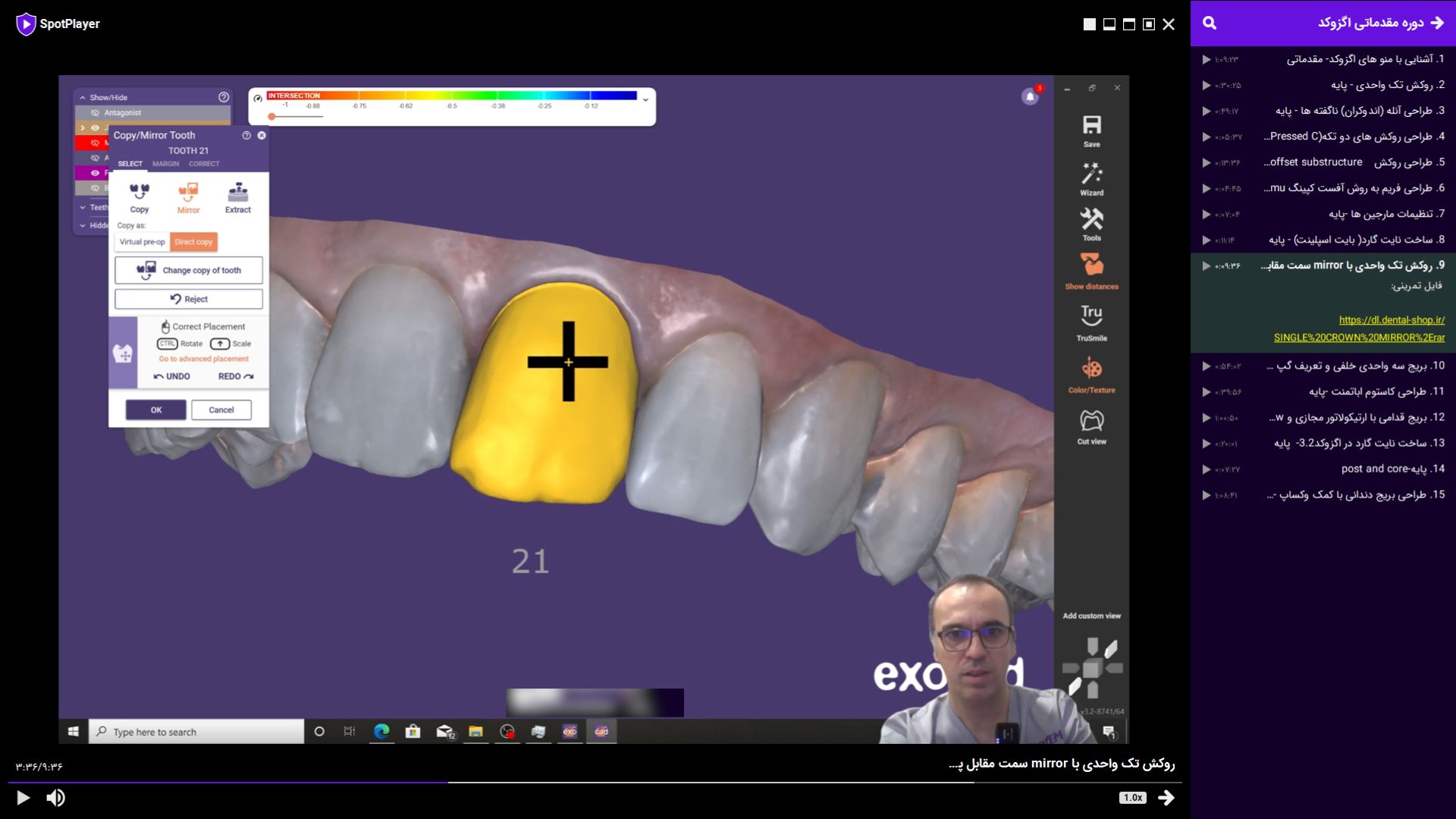The height and width of the screenshot is (819, 1456).
Task: Seek on the SpotPlayer video progress bar
Action: pos(595,782)
